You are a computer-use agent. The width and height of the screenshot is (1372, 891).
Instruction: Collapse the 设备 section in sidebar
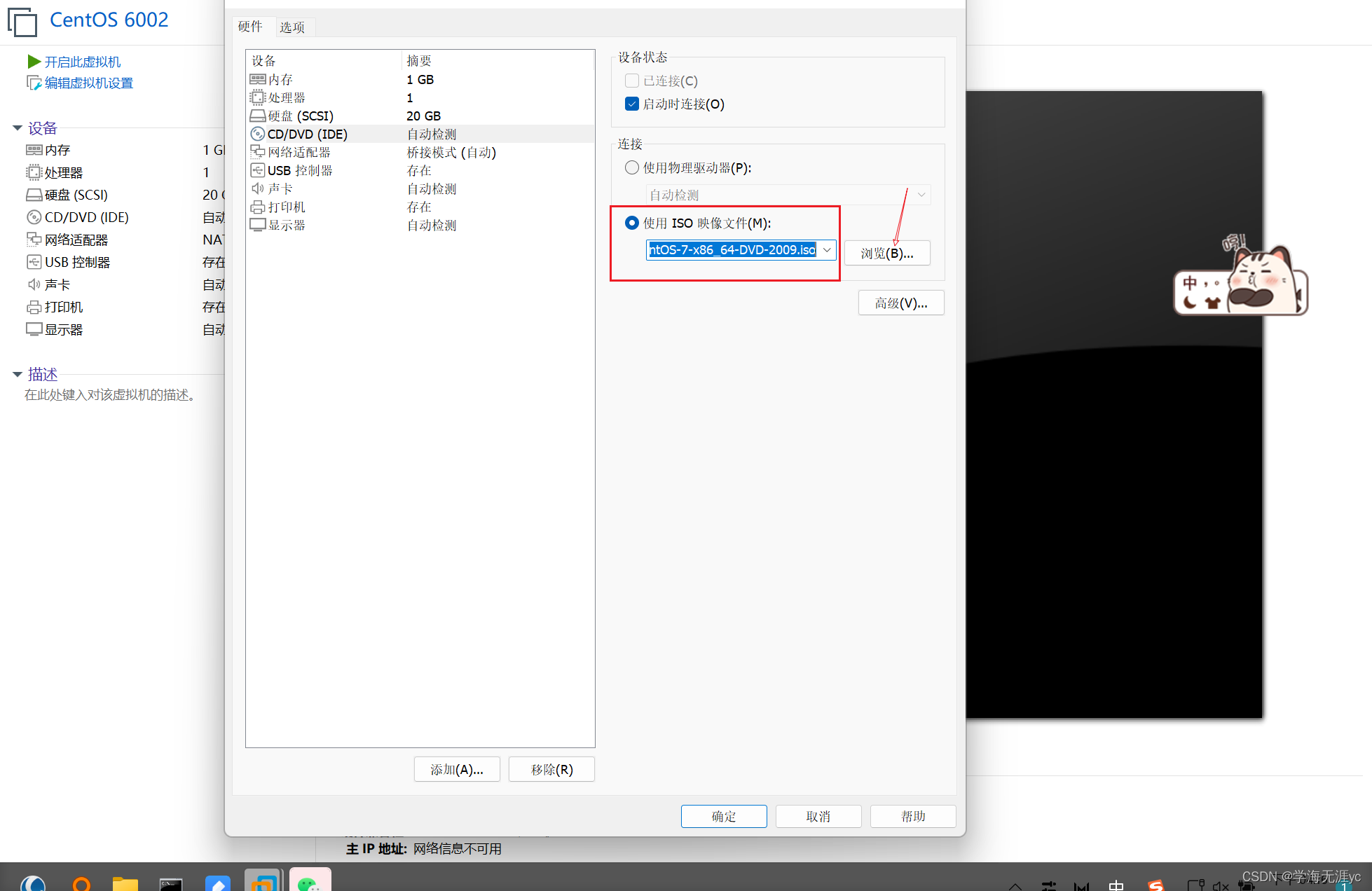pos(18,128)
